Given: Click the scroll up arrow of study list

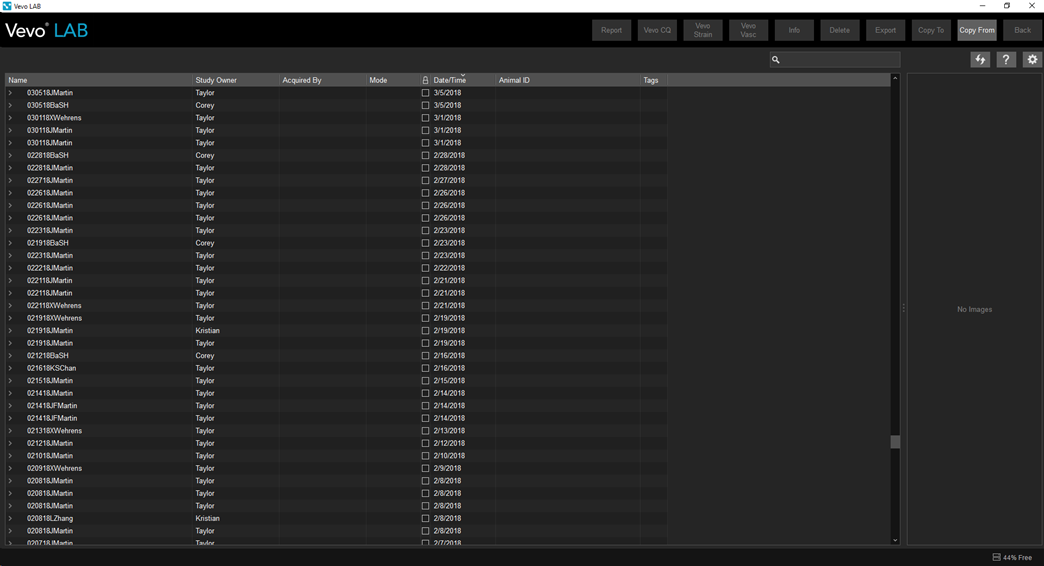Looking at the screenshot, I should pos(895,79).
